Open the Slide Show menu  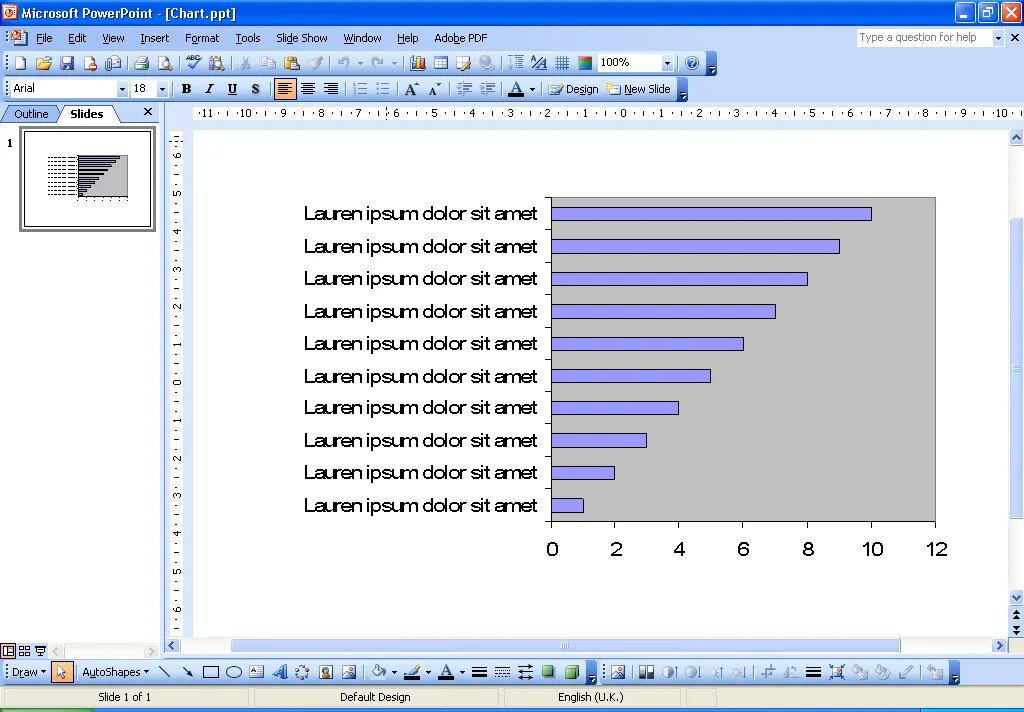click(302, 38)
